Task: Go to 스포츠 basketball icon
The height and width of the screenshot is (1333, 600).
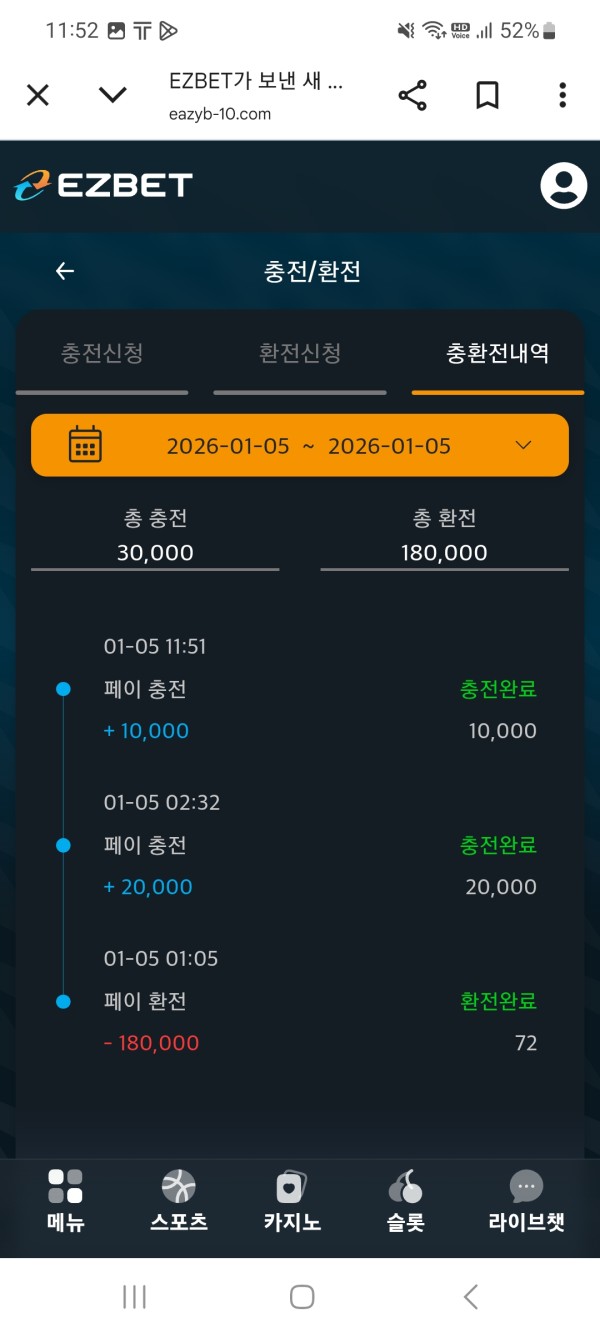Action: (x=179, y=1187)
